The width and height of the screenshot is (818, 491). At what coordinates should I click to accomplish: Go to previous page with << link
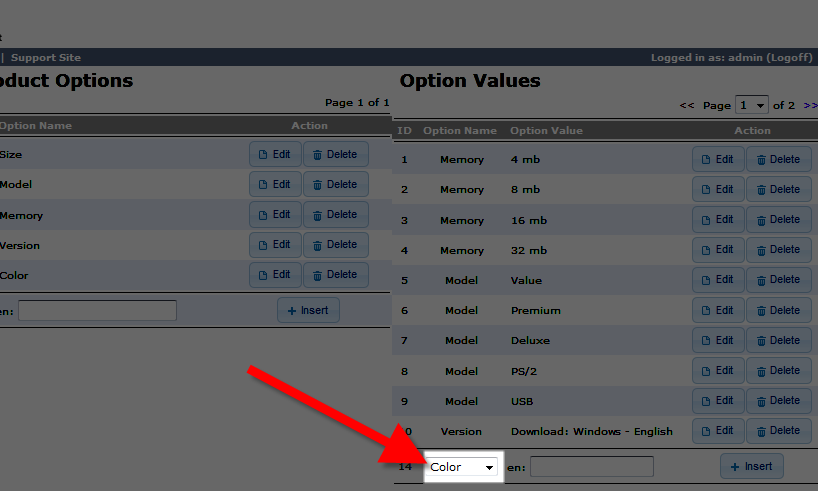tap(687, 106)
